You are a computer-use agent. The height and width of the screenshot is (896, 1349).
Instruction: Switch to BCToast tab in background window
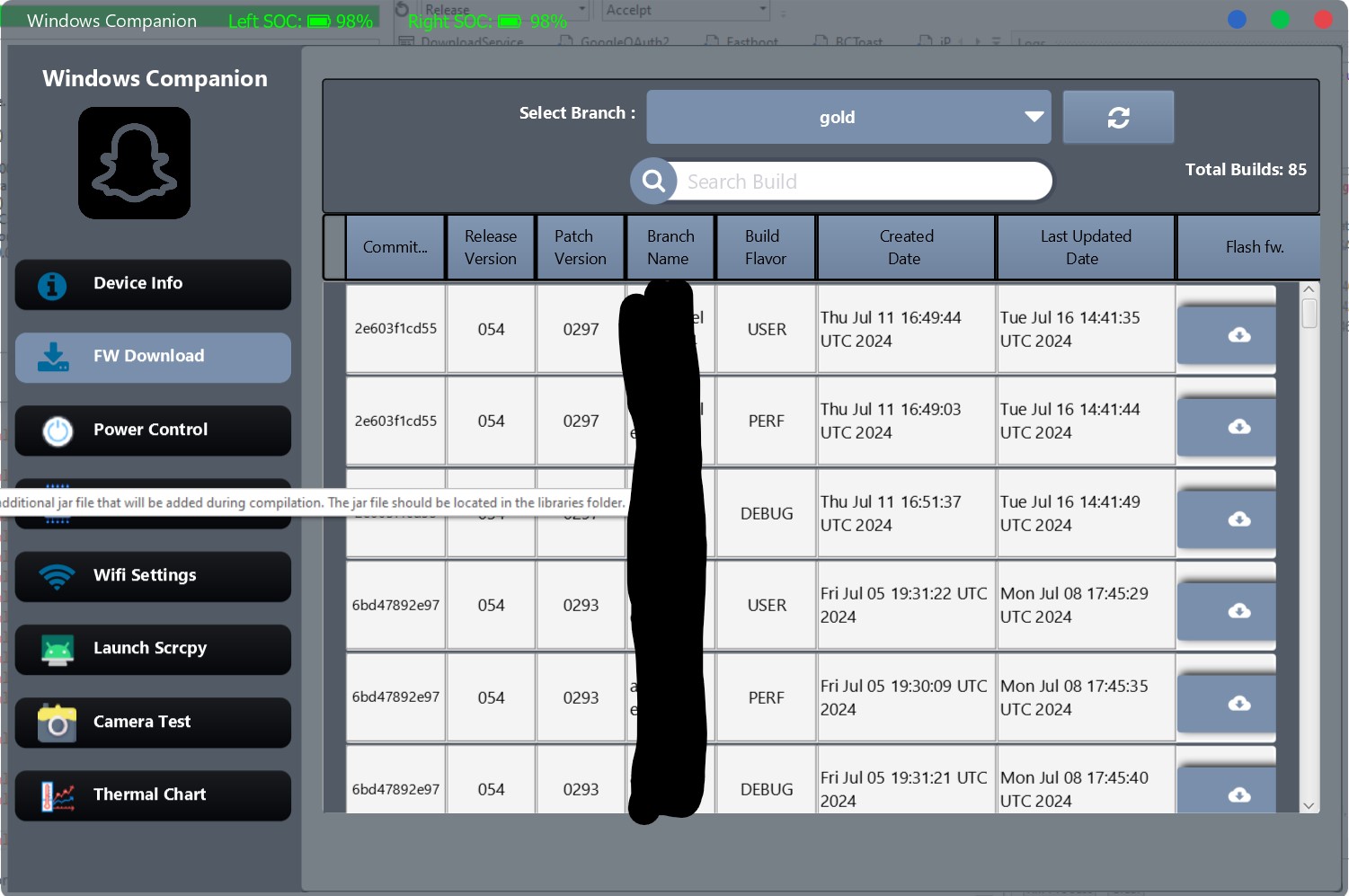848,41
